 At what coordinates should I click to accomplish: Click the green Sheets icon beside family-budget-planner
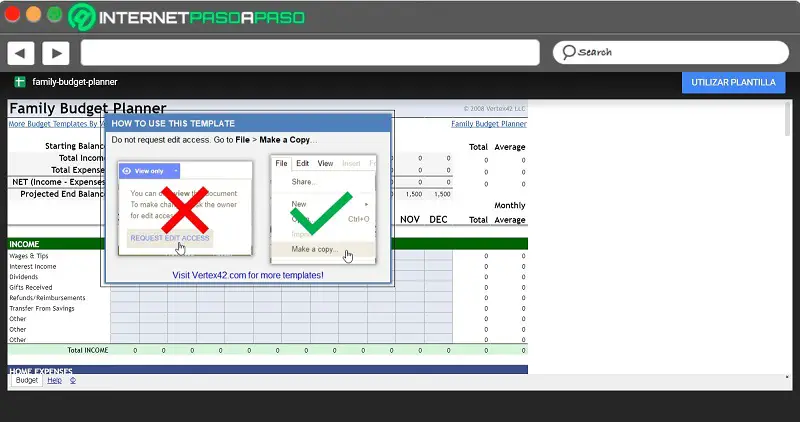click(20, 82)
